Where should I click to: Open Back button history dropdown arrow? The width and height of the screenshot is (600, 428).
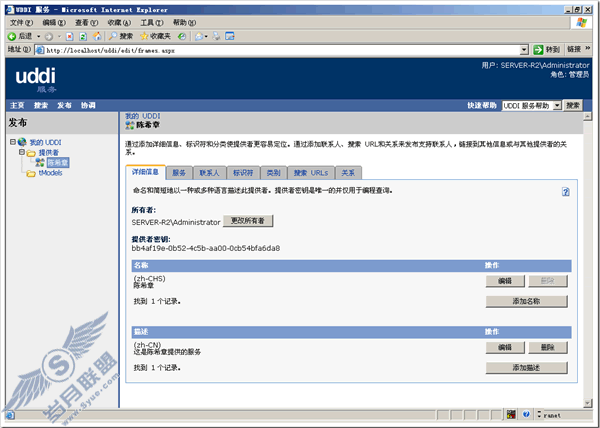click(38, 37)
